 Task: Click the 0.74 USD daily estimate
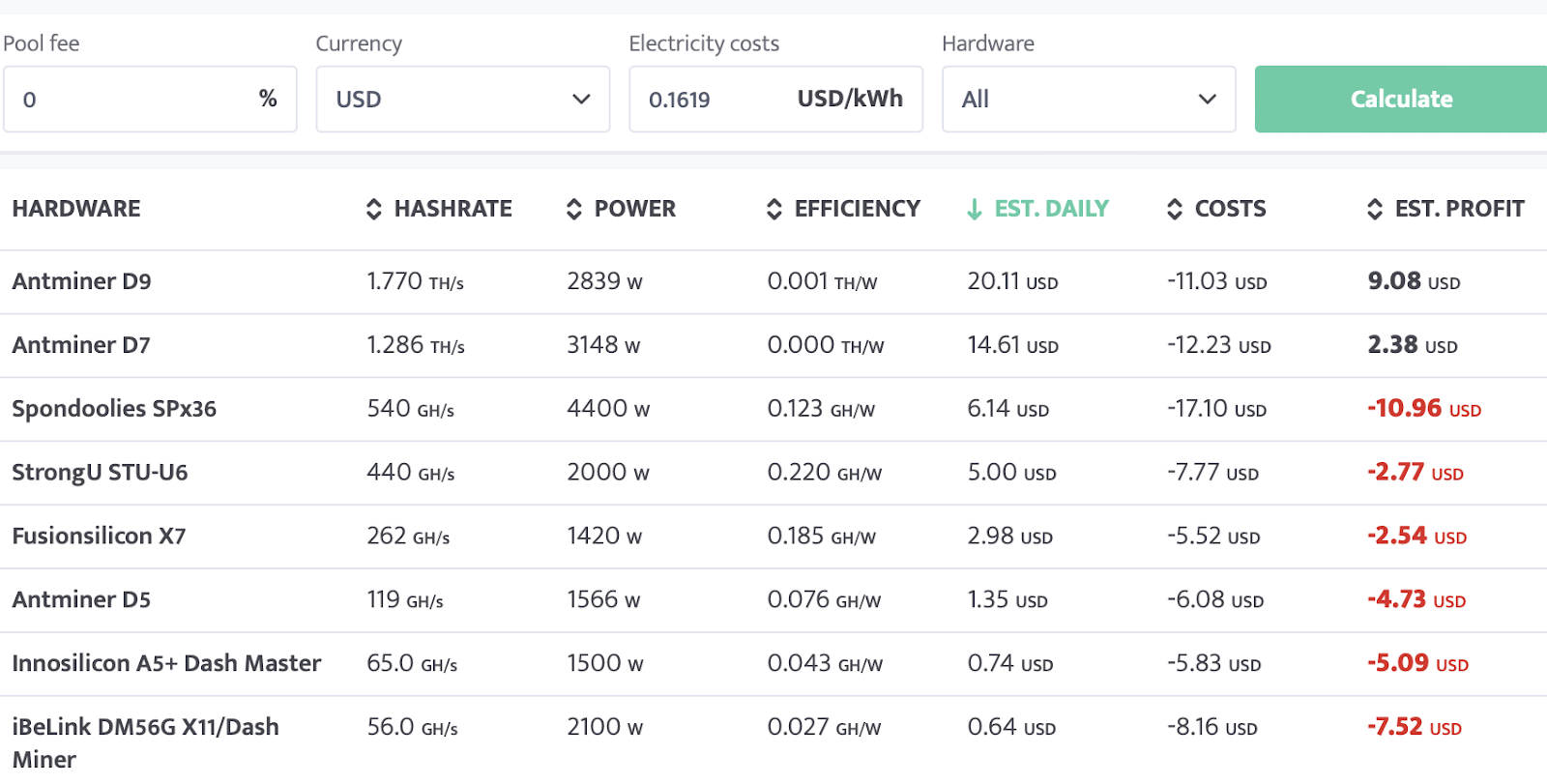[x=1010, y=664]
